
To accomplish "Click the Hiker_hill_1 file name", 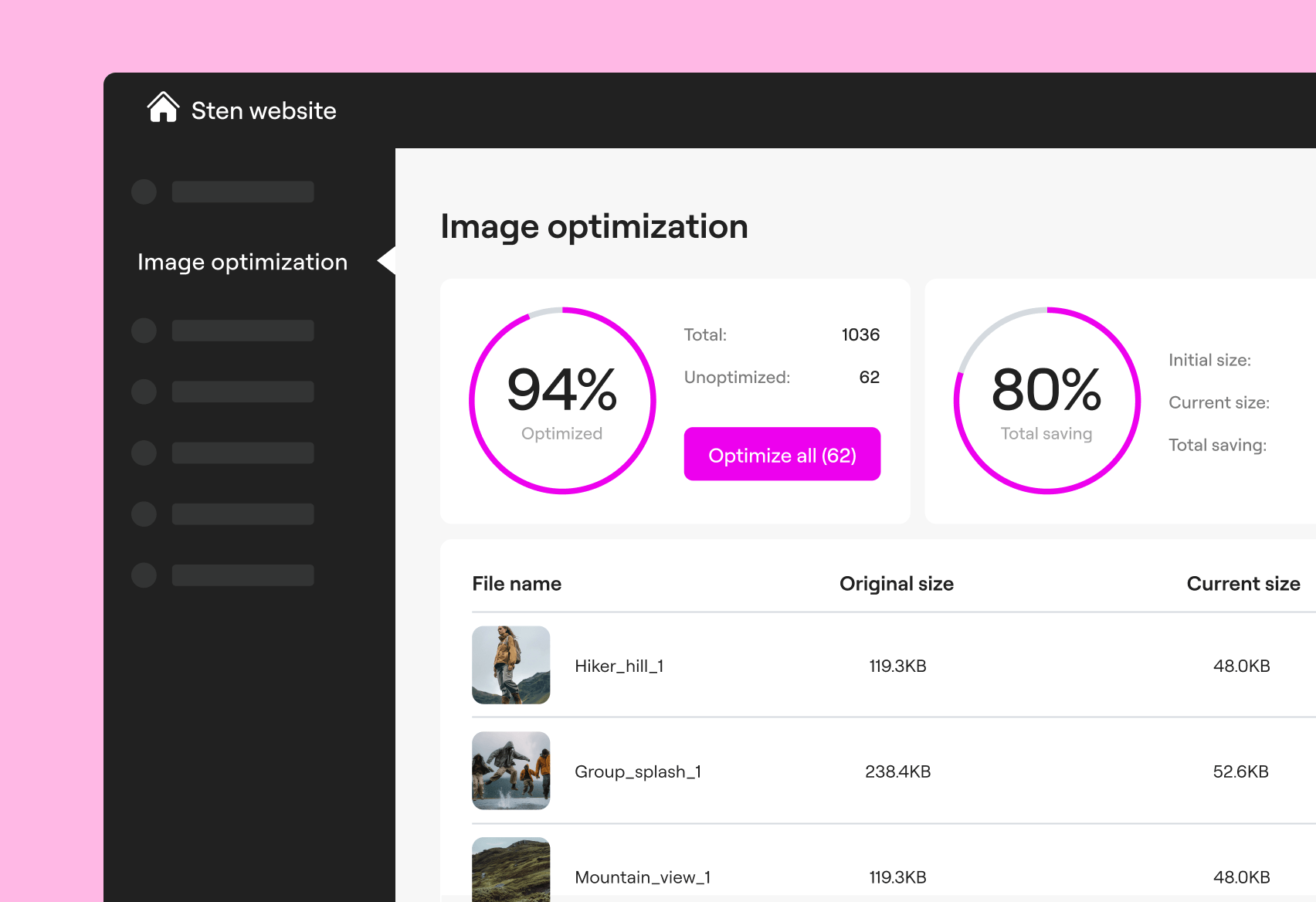I will 619,666.
